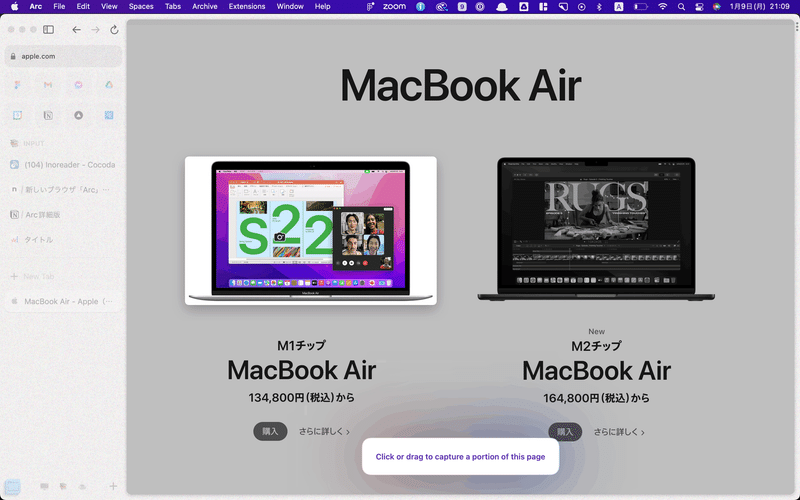Click the blue info circle menu bar icon
Image resolution: width=800 pixels, height=500 pixels.
[x=420, y=7]
